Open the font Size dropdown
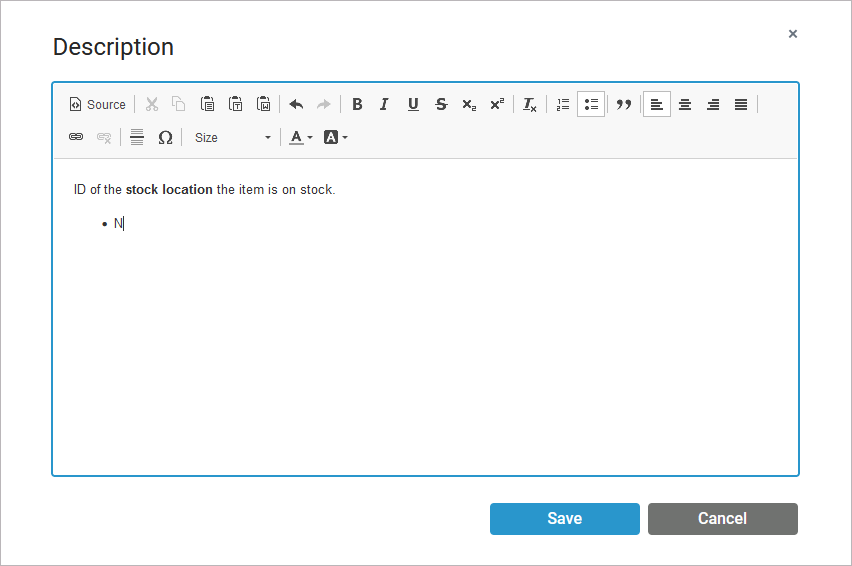The width and height of the screenshot is (852, 566). (x=233, y=137)
